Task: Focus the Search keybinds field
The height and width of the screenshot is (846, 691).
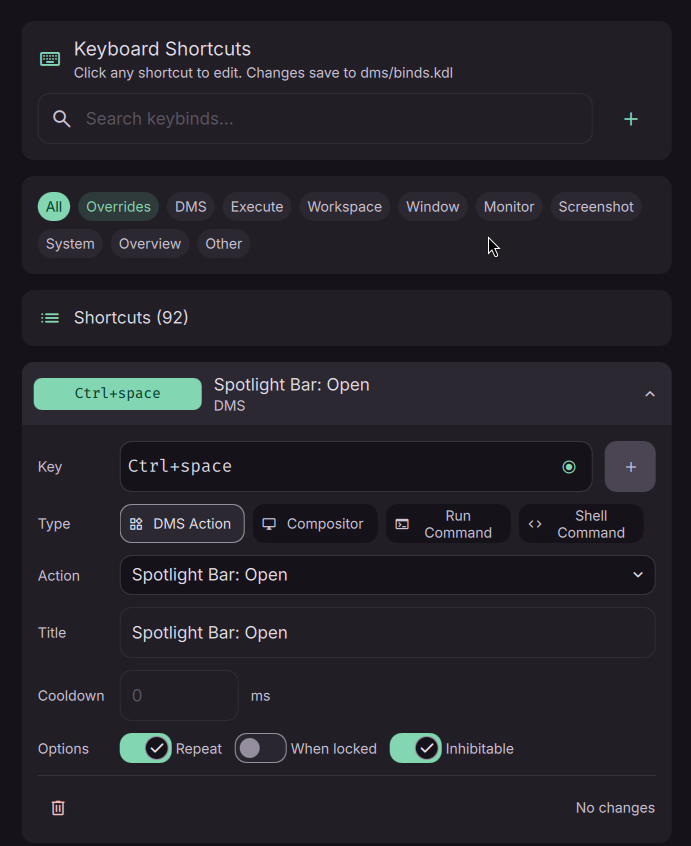Action: (x=315, y=119)
